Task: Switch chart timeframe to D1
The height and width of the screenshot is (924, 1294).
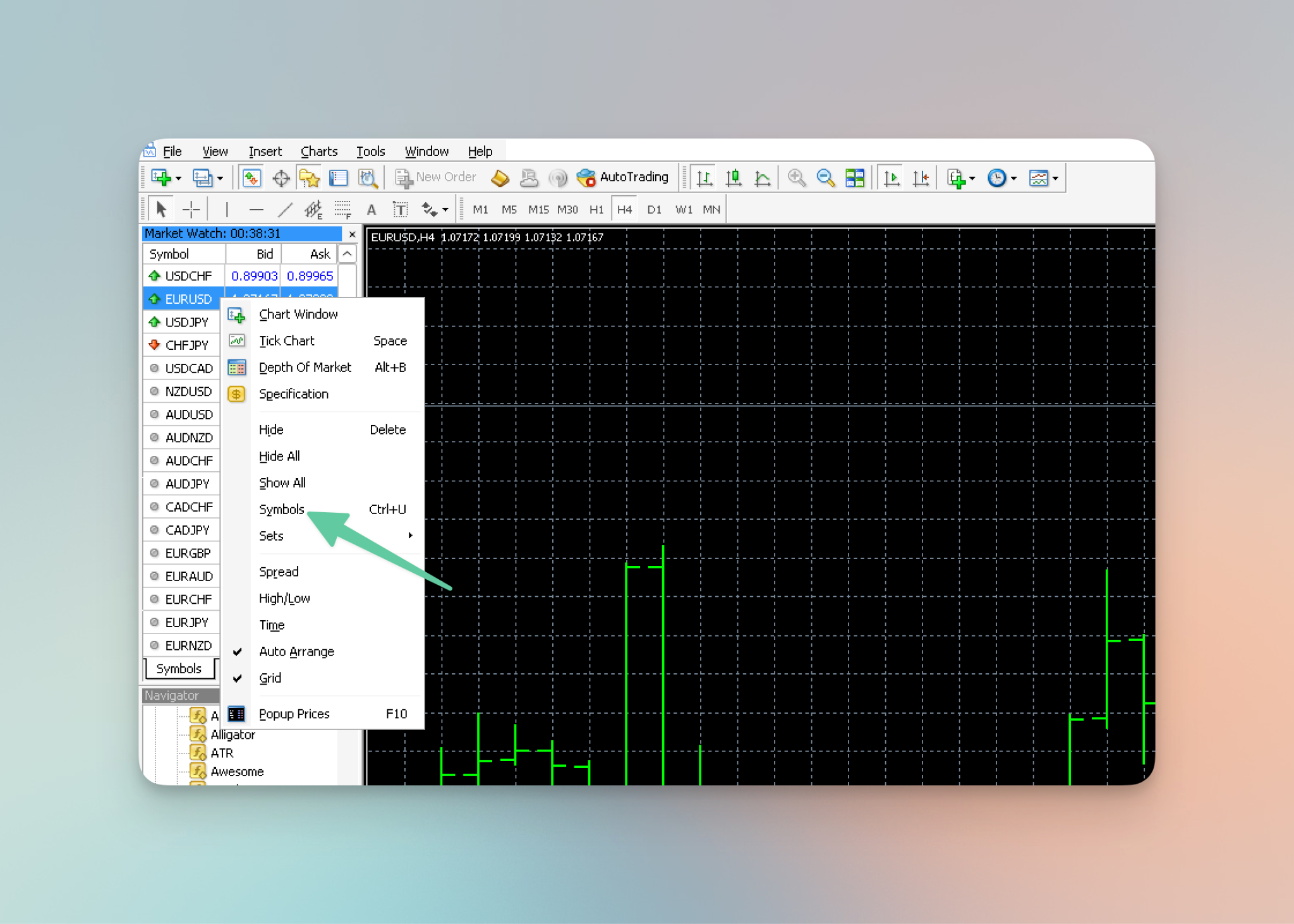Action: tap(654, 210)
